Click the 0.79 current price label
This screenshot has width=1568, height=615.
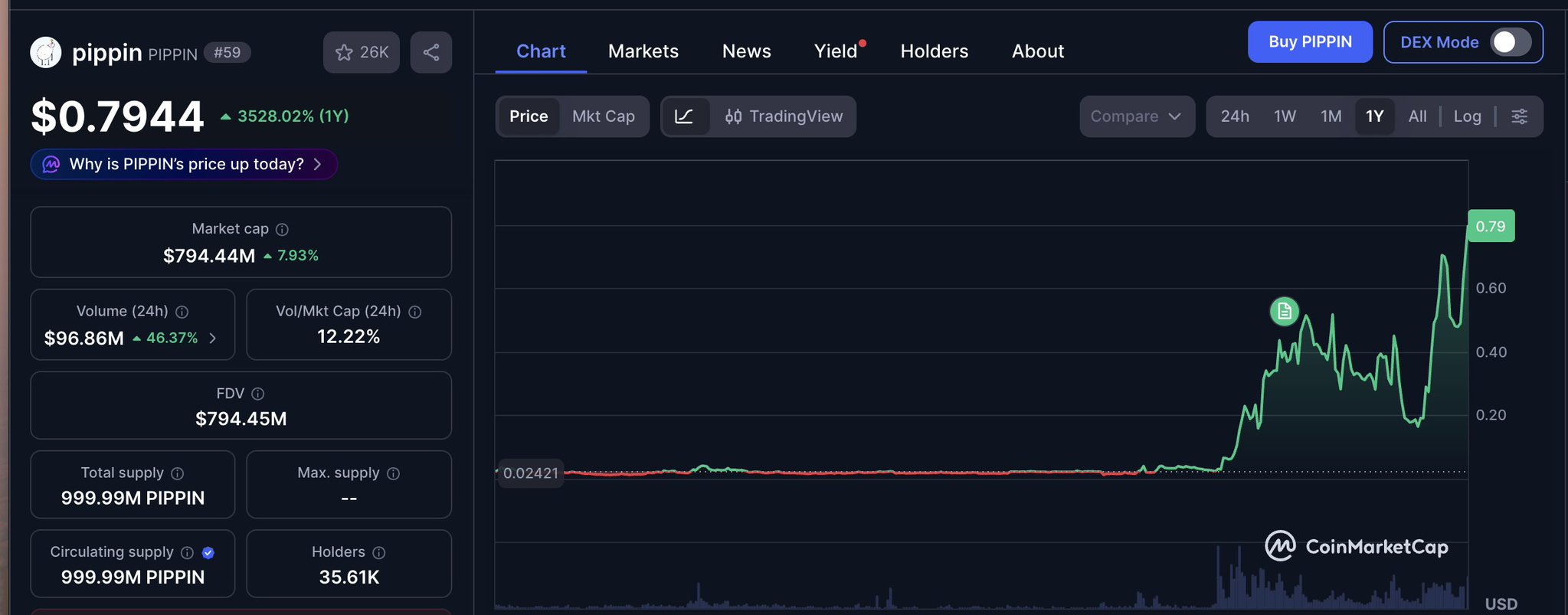click(x=1491, y=226)
